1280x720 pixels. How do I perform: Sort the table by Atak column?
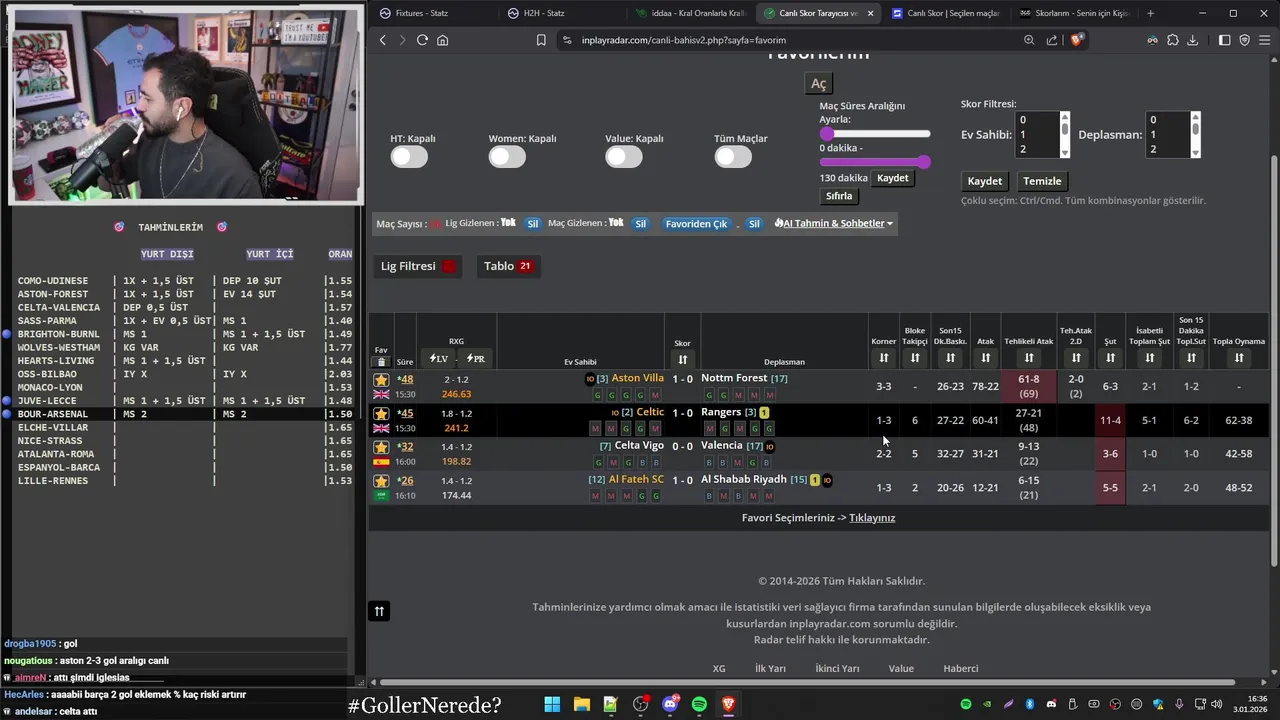pos(986,358)
